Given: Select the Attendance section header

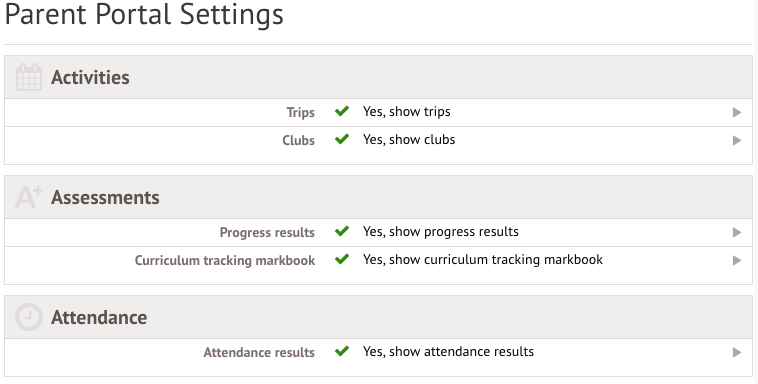Looking at the screenshot, I should point(379,317).
